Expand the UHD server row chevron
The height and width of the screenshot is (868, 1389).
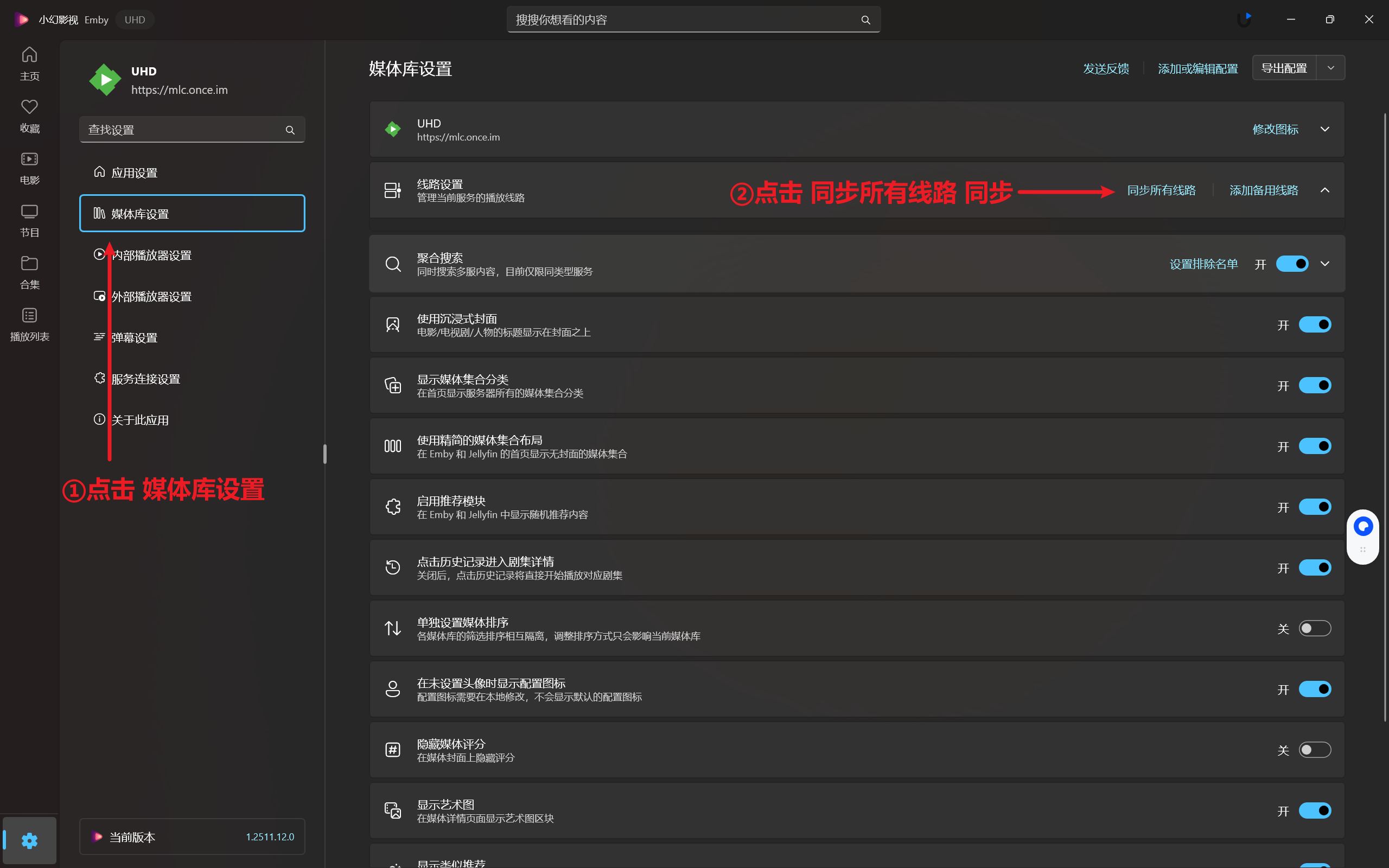click(x=1325, y=129)
